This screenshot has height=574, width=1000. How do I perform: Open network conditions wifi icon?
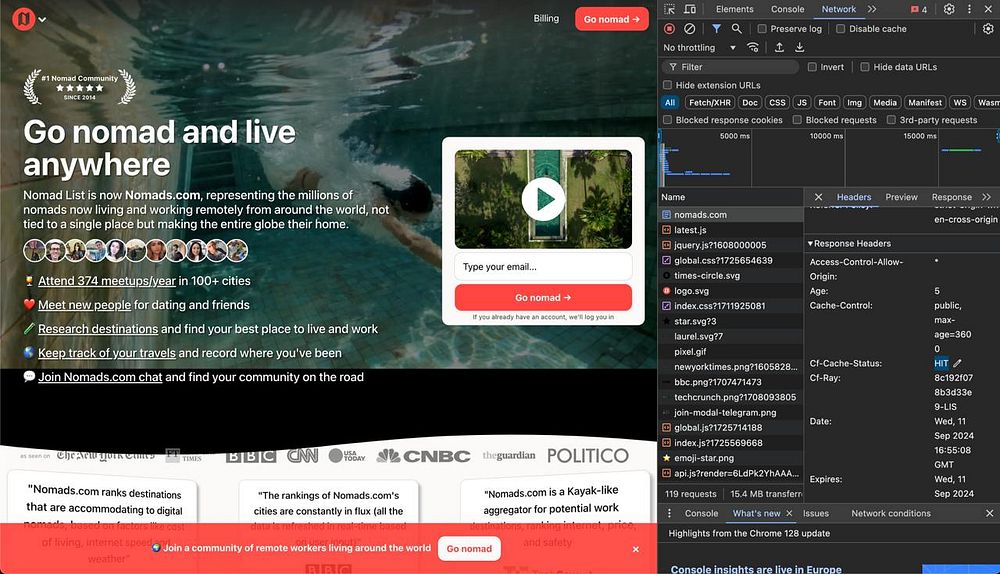(753, 48)
